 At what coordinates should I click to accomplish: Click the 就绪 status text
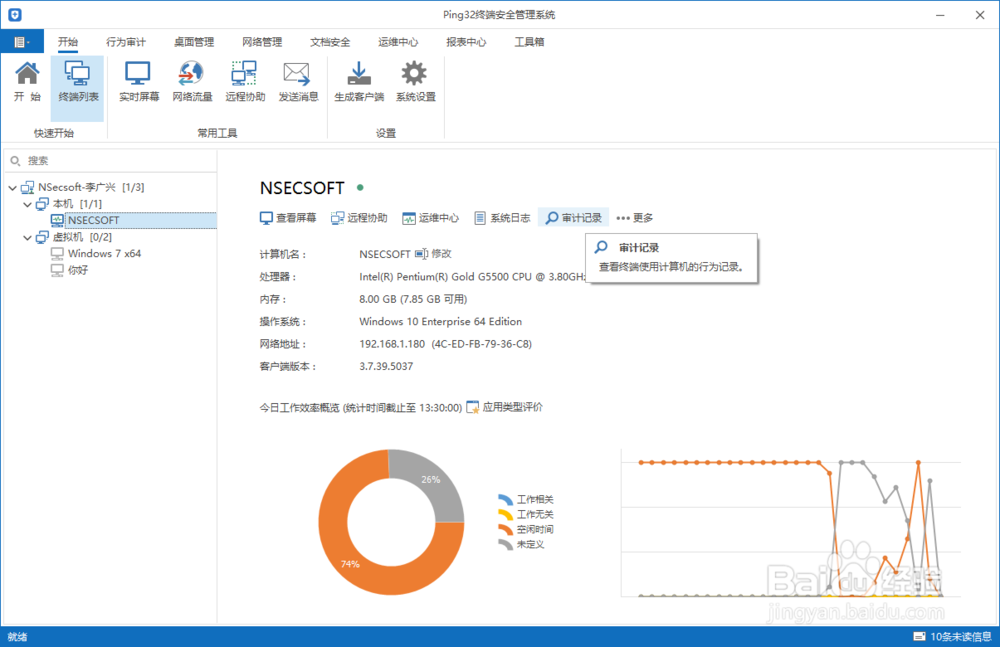pyautogui.click(x=17, y=637)
